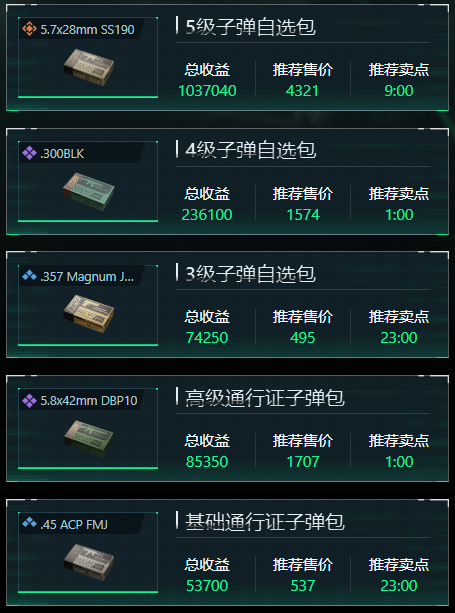The width and height of the screenshot is (455, 613).
Task: Open the 3级子弹自选包 title
Action: point(251,274)
